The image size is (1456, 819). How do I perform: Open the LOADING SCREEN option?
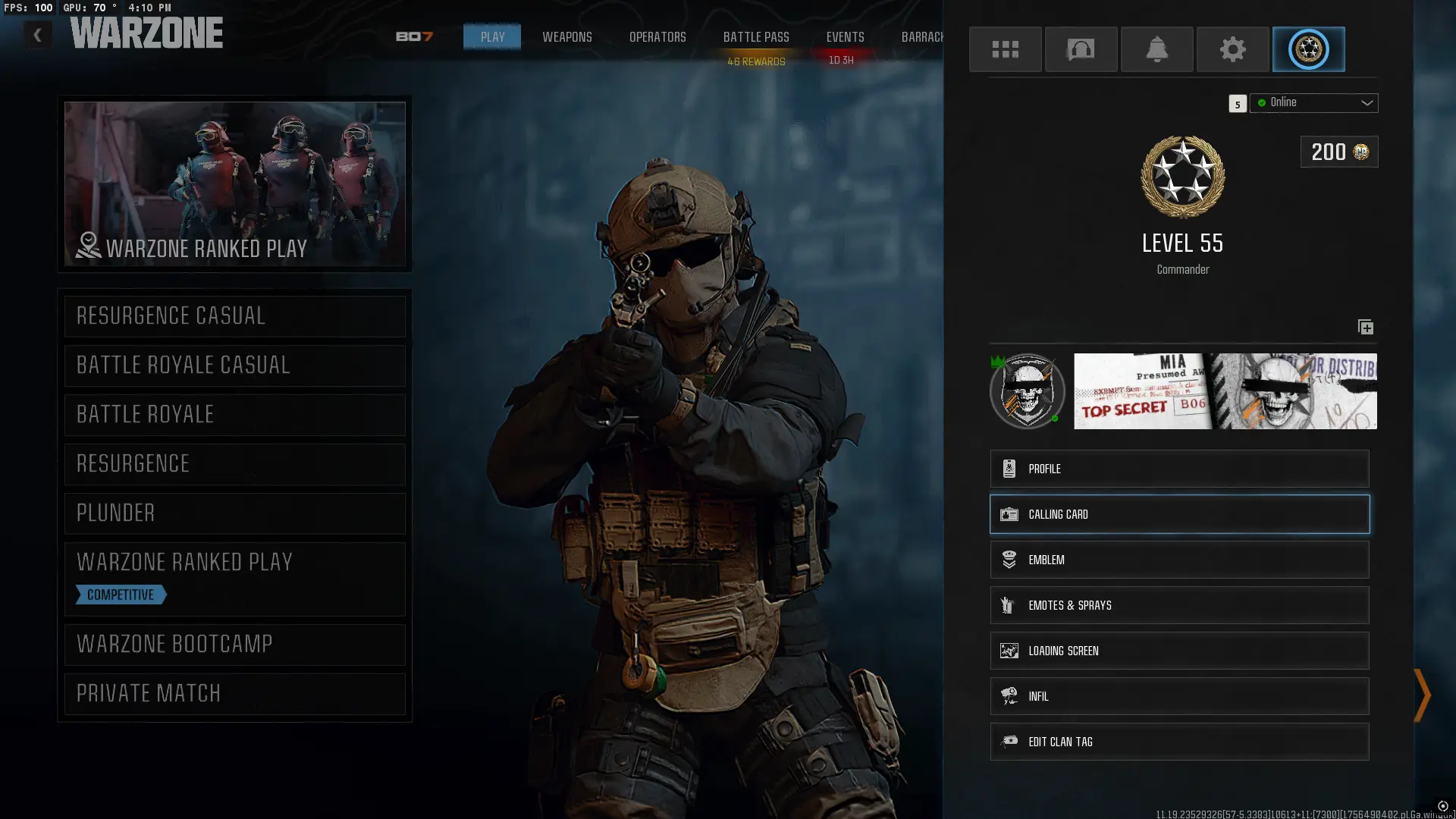1179,651
